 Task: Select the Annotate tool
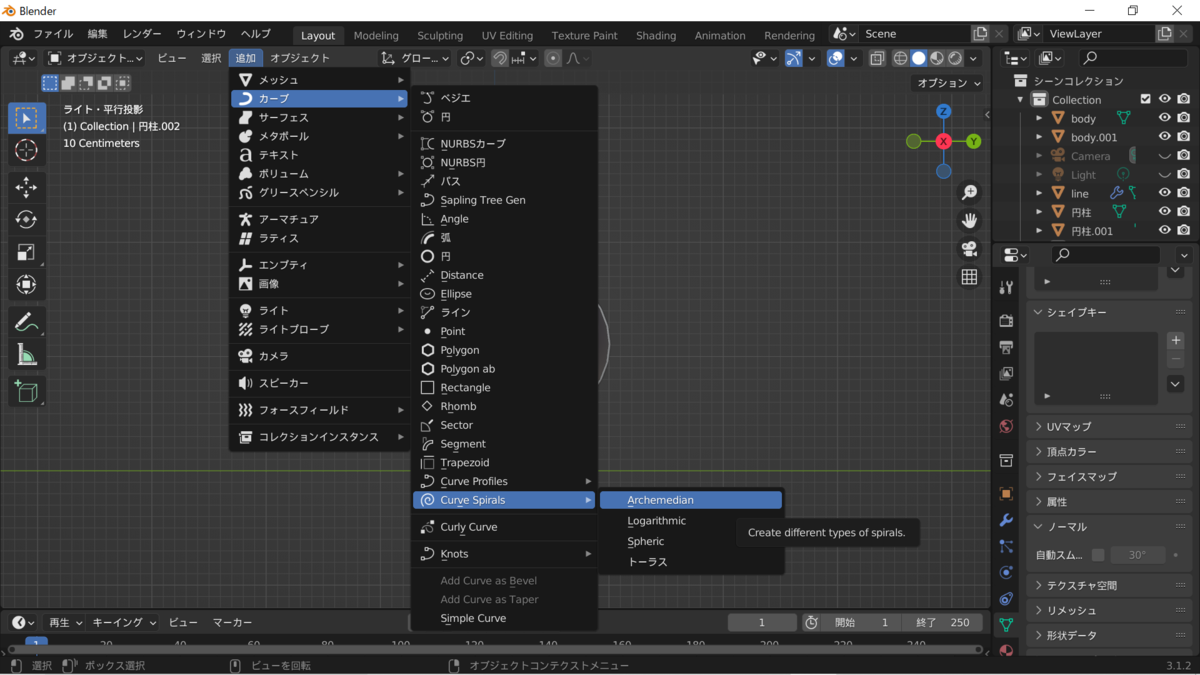pyautogui.click(x=27, y=322)
